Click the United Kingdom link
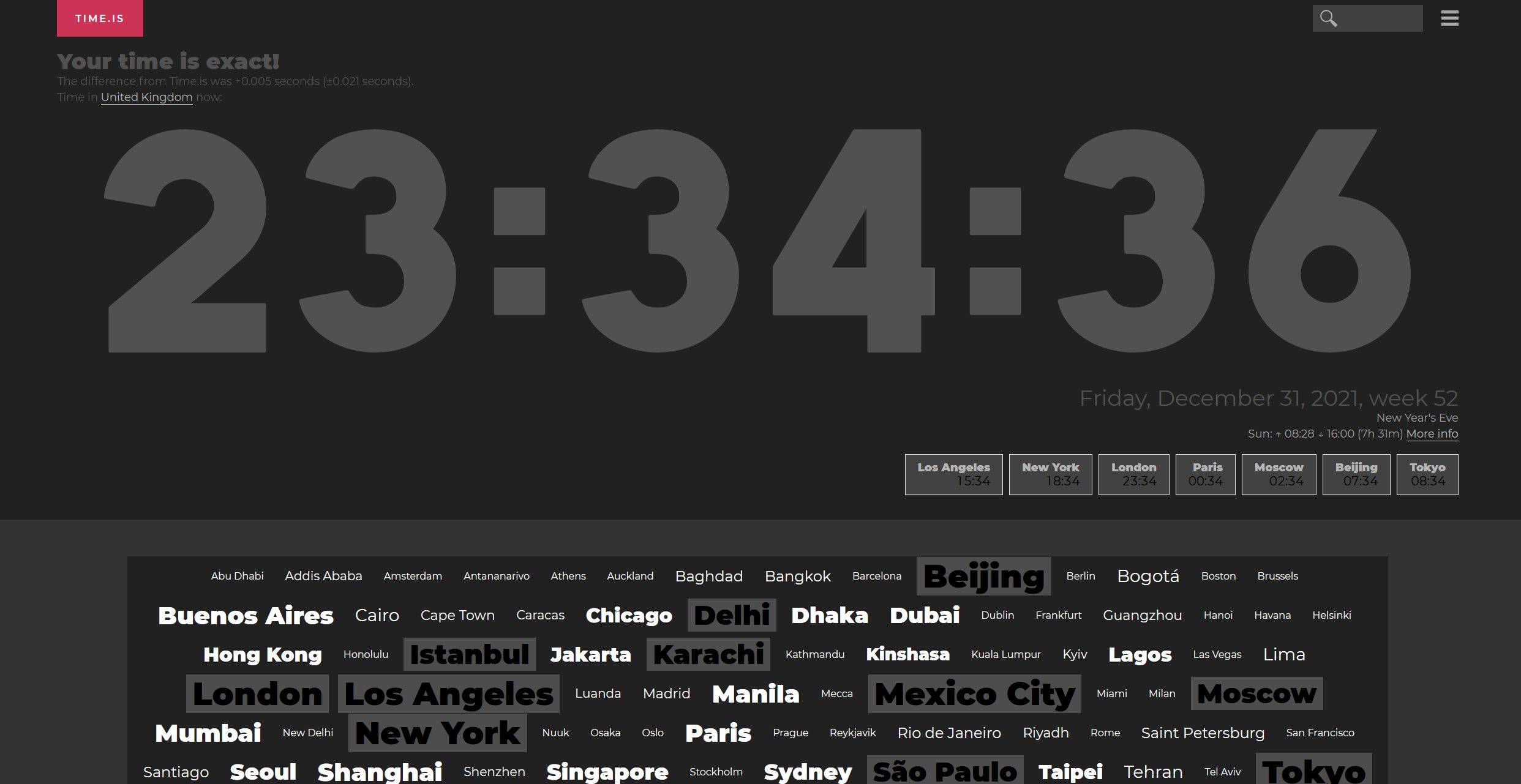This screenshot has width=1521, height=784. (x=146, y=96)
